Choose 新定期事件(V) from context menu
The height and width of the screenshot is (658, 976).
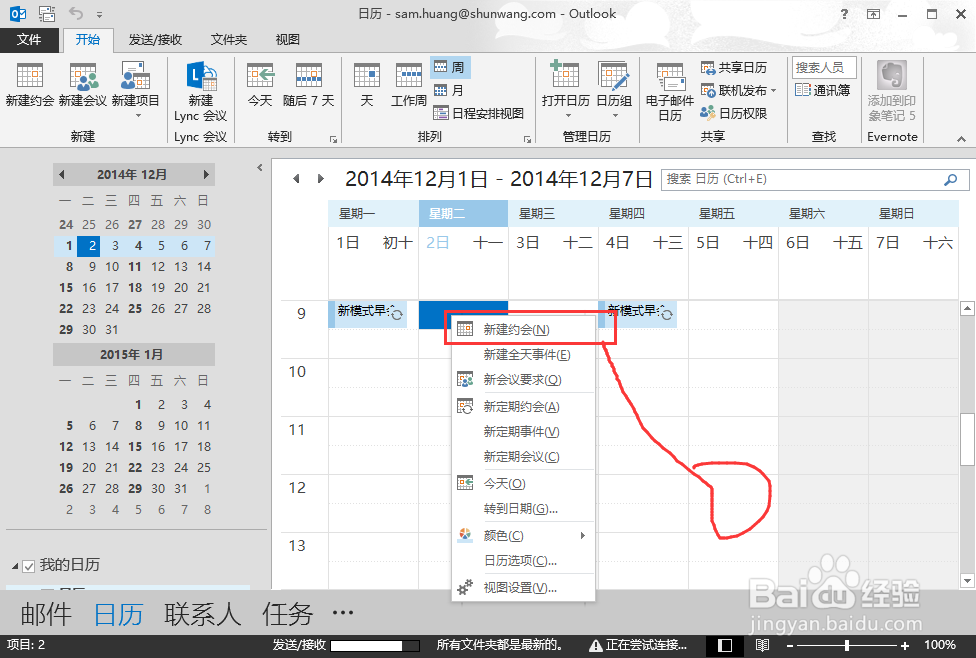pyautogui.click(x=523, y=432)
